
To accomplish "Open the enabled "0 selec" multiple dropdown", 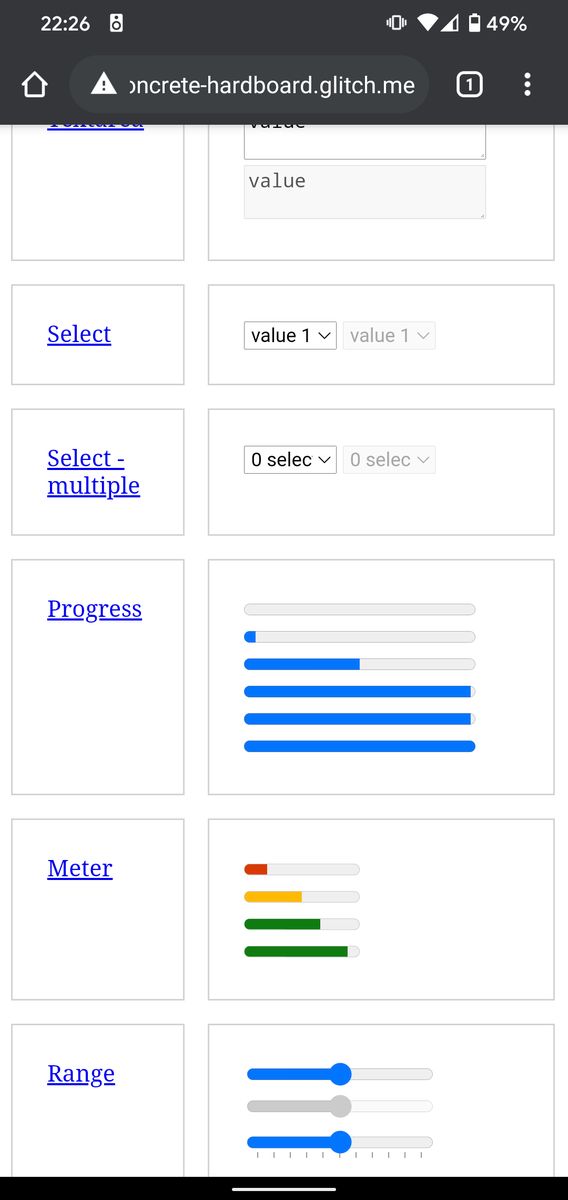I will tap(290, 460).
